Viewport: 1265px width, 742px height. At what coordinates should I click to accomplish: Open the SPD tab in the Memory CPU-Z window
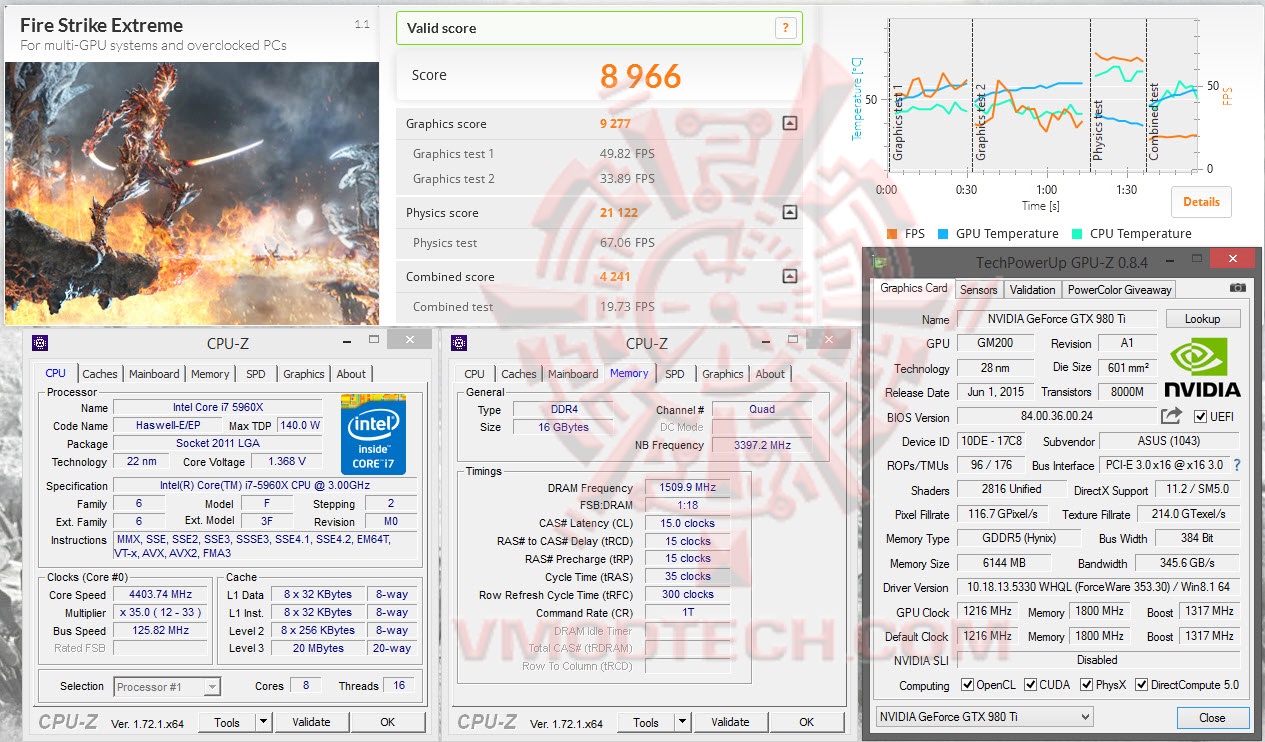(675, 374)
